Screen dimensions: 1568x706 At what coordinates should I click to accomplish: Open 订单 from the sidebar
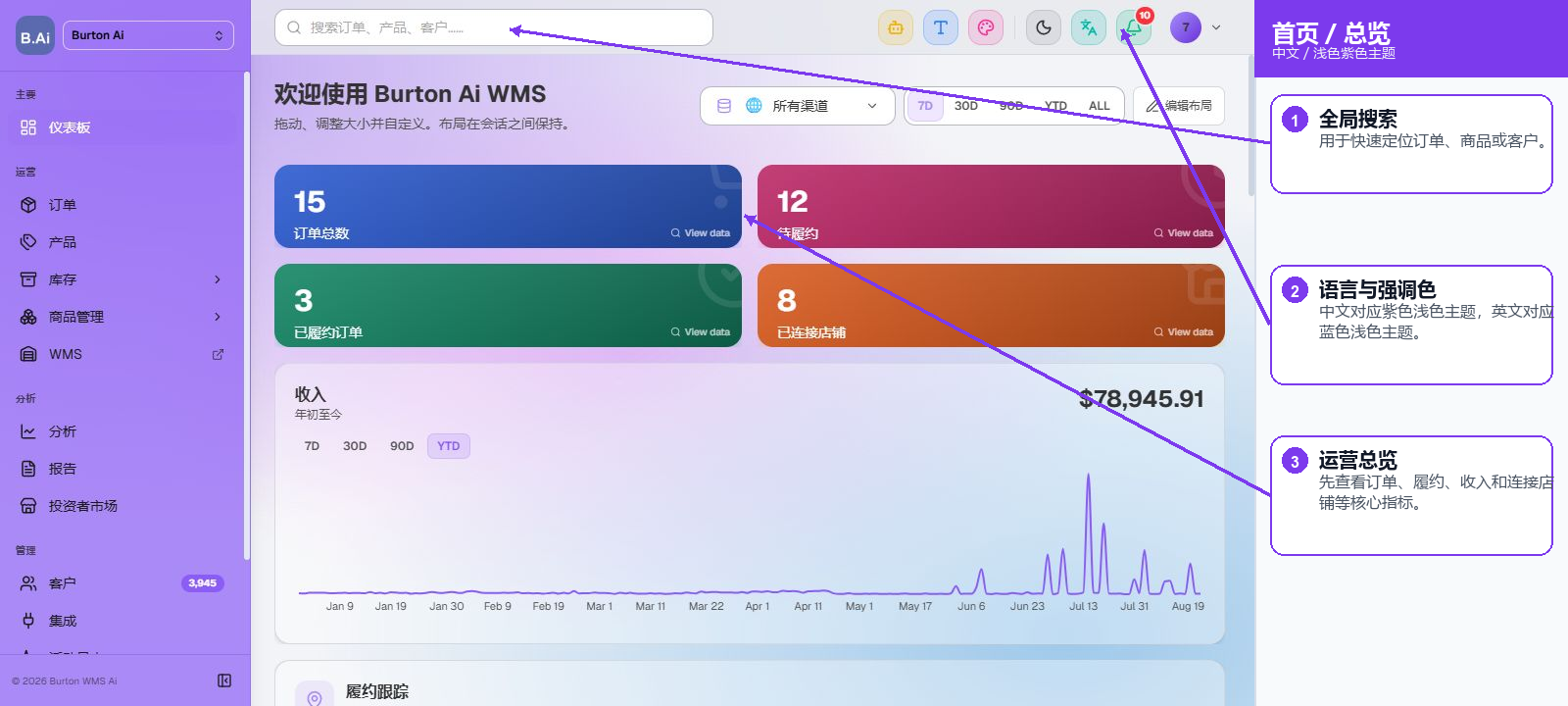pyautogui.click(x=122, y=205)
